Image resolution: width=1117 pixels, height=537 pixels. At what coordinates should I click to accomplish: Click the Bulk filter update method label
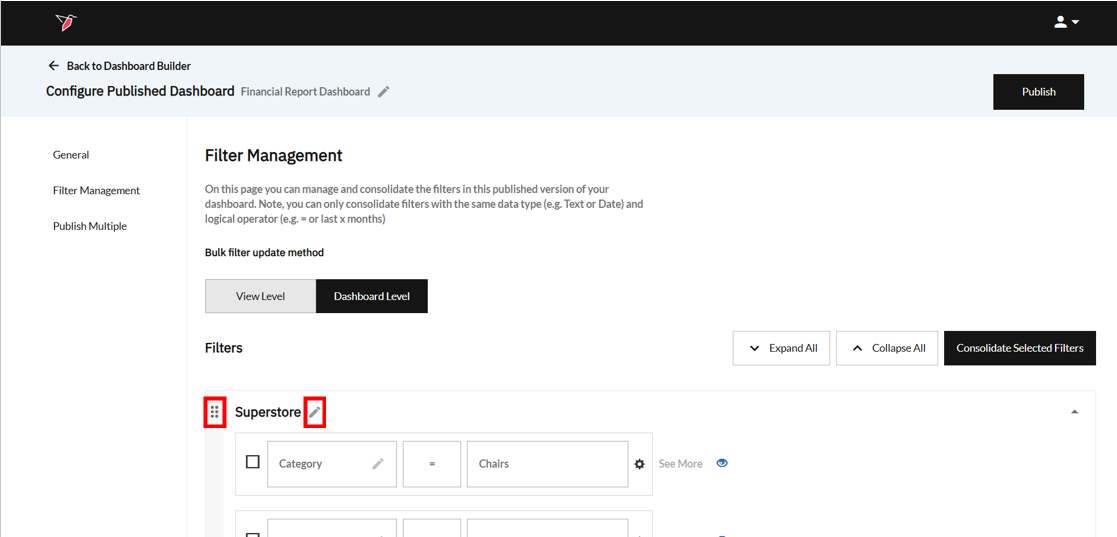click(x=264, y=253)
